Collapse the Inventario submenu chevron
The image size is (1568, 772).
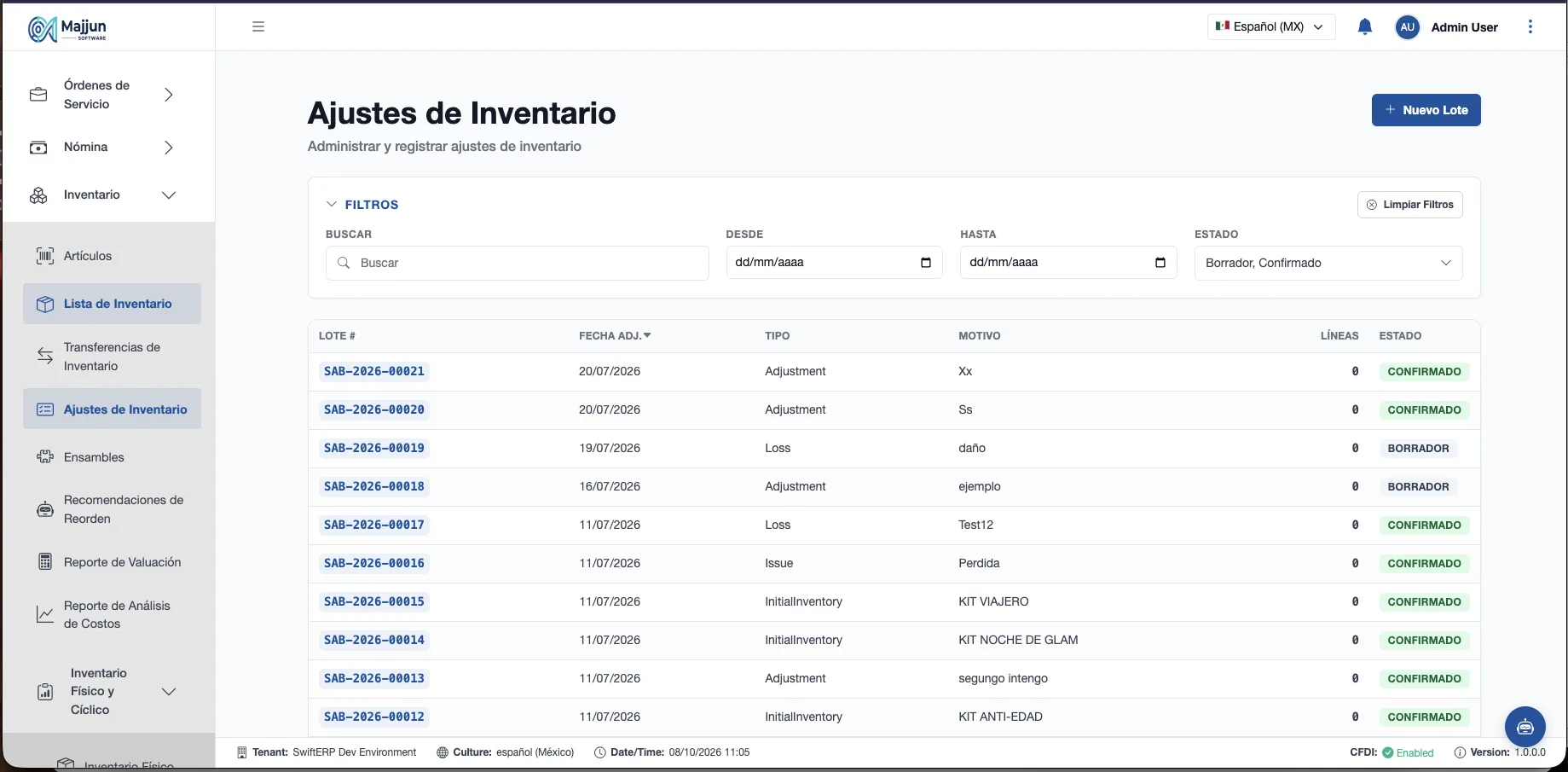[x=169, y=195]
